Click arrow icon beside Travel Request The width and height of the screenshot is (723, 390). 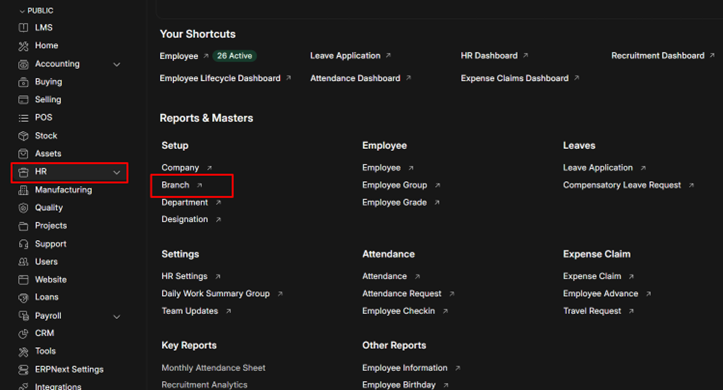[x=631, y=311]
